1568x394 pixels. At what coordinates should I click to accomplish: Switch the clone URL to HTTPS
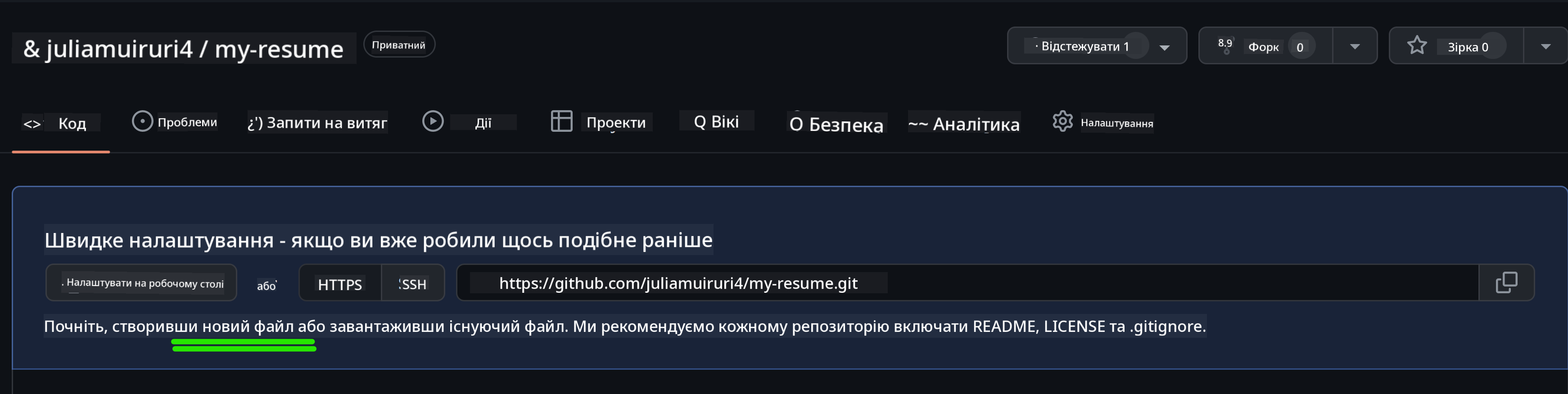[x=339, y=283]
